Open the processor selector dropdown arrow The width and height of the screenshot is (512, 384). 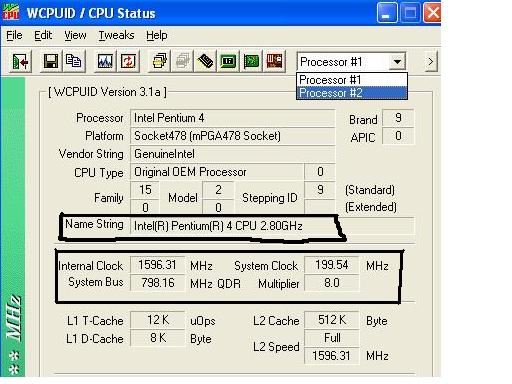coord(397,62)
